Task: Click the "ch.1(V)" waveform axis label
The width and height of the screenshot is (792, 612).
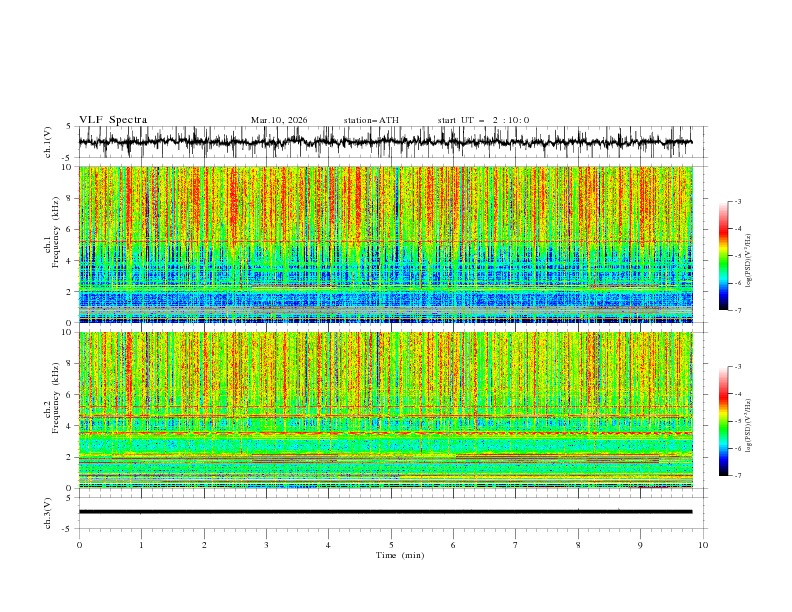Action: (48, 142)
